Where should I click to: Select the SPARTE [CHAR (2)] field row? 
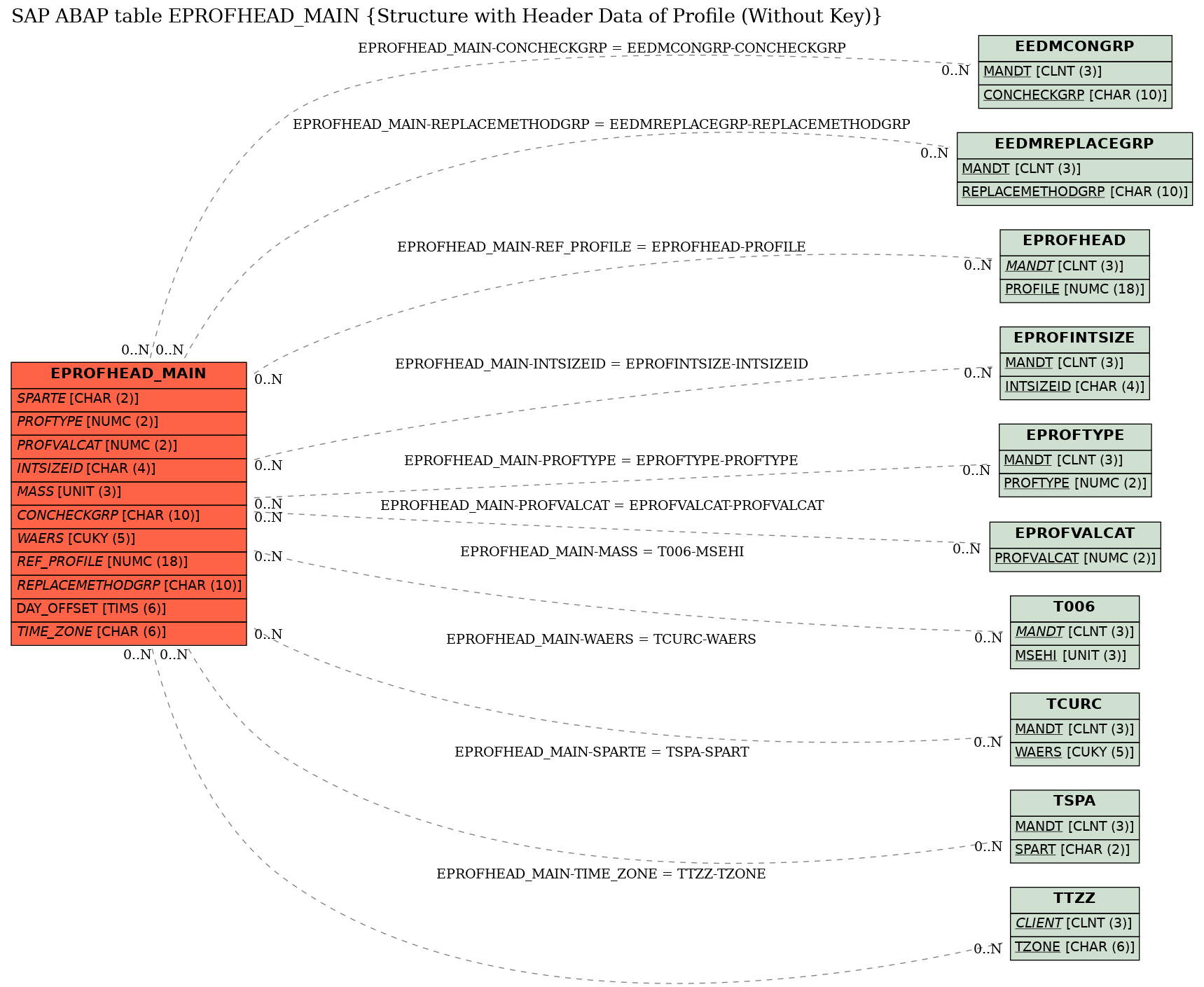[129, 399]
